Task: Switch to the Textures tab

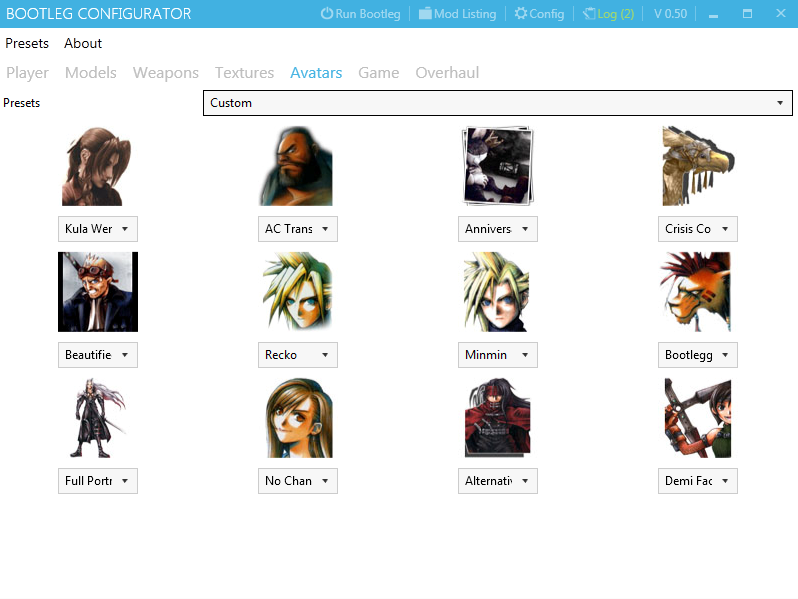Action: (x=244, y=73)
